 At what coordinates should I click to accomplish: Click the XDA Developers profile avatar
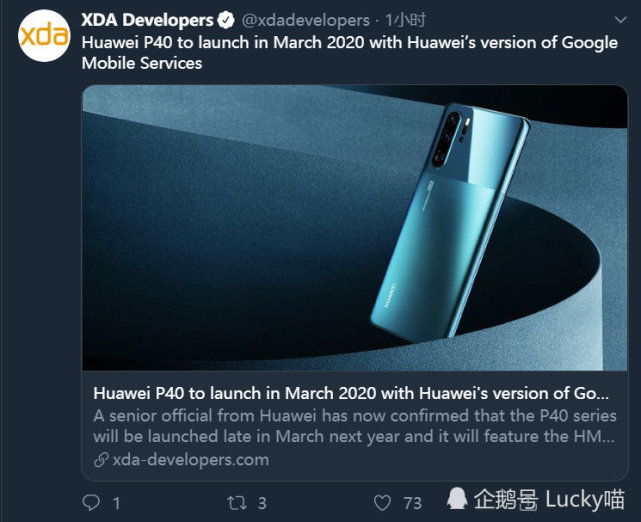coord(44,36)
